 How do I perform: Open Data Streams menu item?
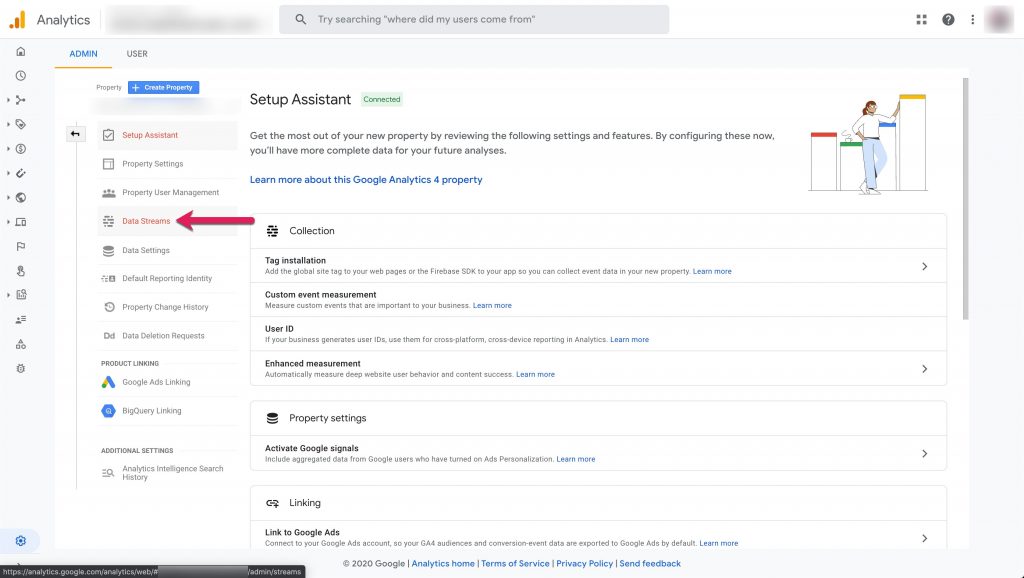click(167, 221)
